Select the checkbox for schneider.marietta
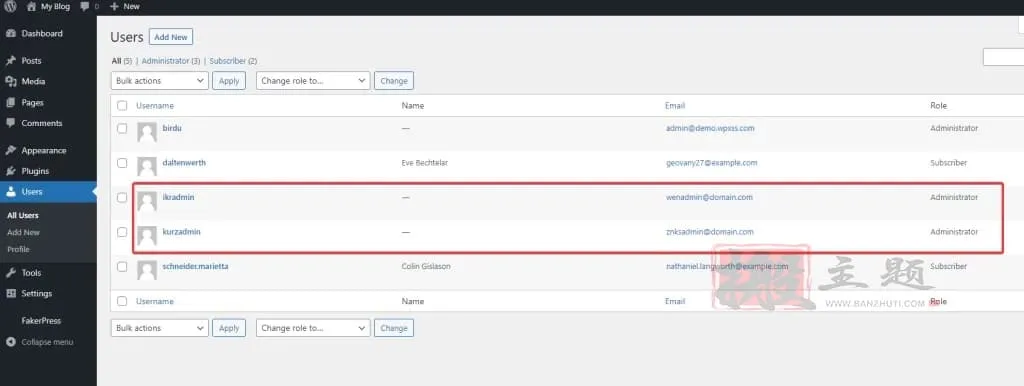 pos(122,266)
